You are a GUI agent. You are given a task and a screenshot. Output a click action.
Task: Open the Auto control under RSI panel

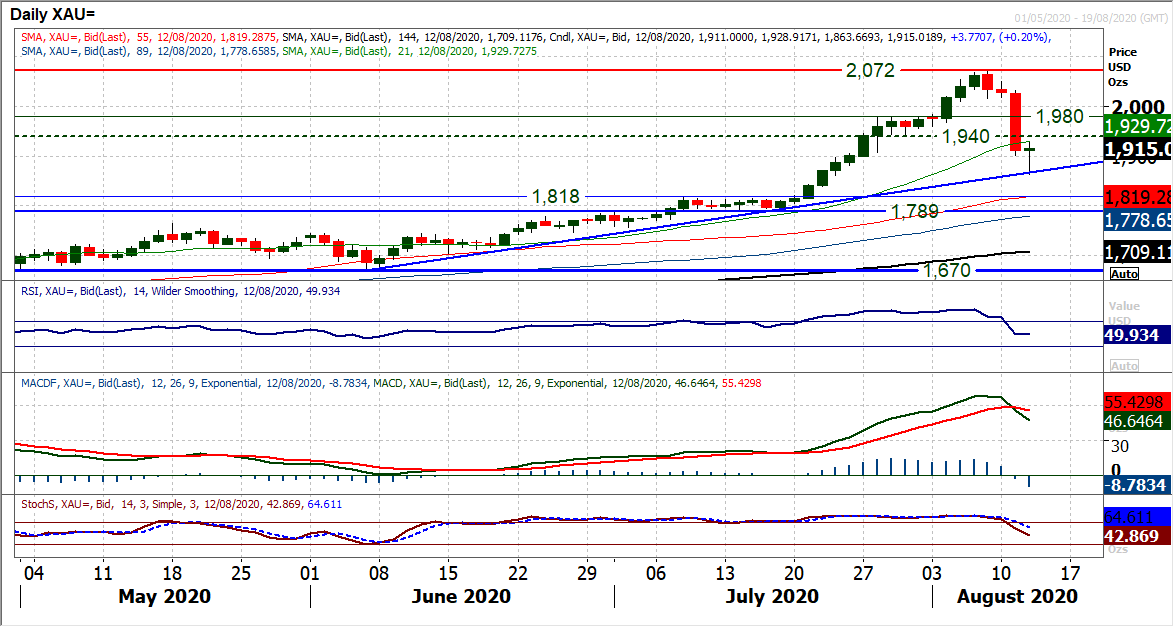tap(1125, 365)
